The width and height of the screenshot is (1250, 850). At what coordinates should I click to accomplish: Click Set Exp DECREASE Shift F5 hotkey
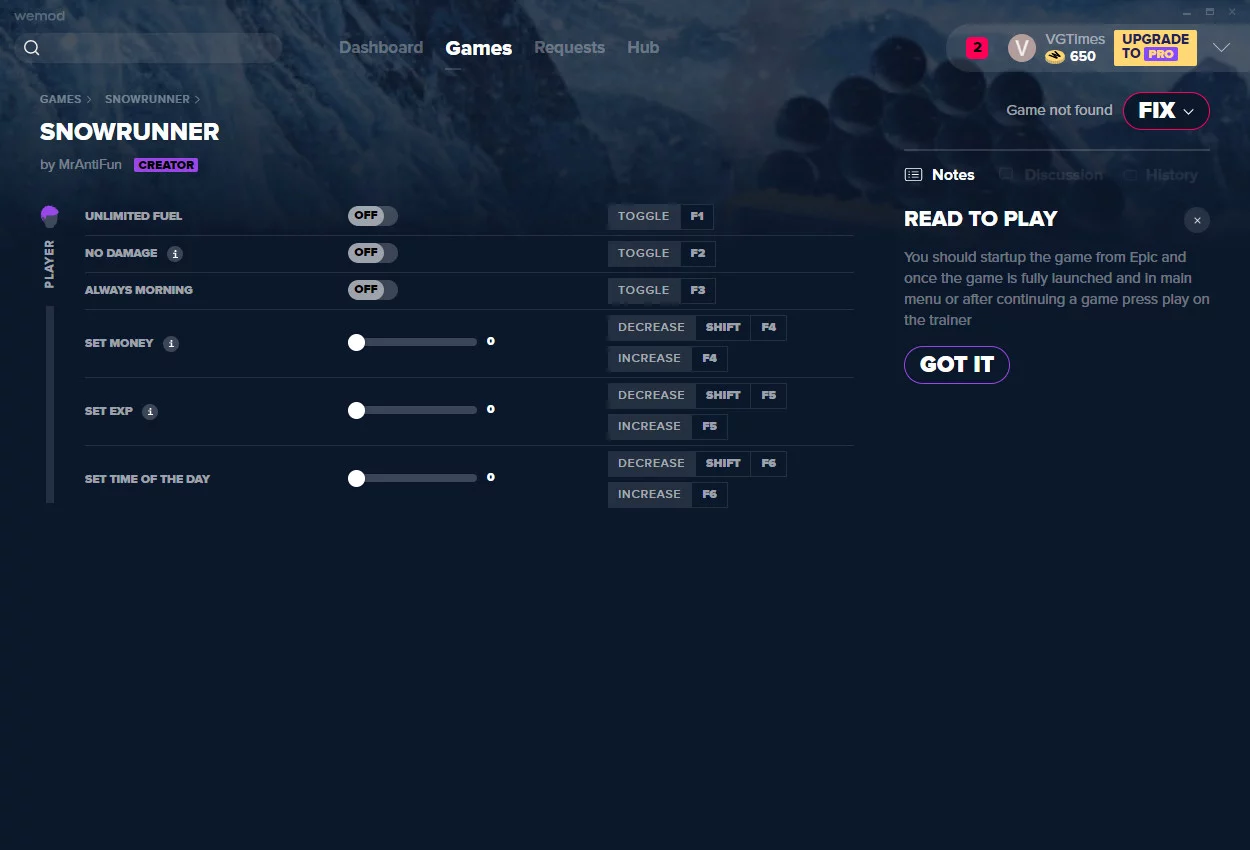[x=697, y=396]
